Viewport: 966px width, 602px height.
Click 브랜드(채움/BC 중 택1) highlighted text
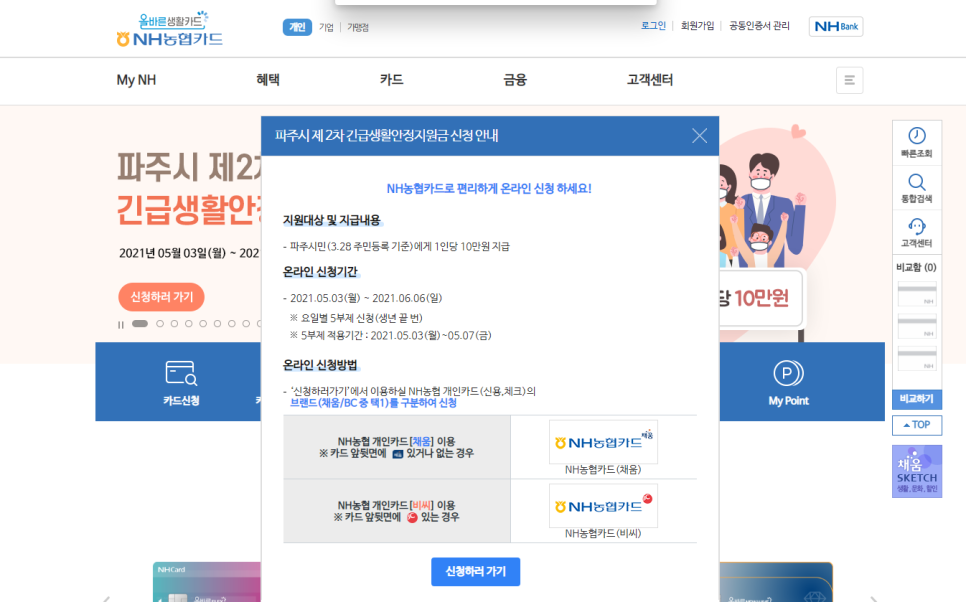tap(373, 403)
